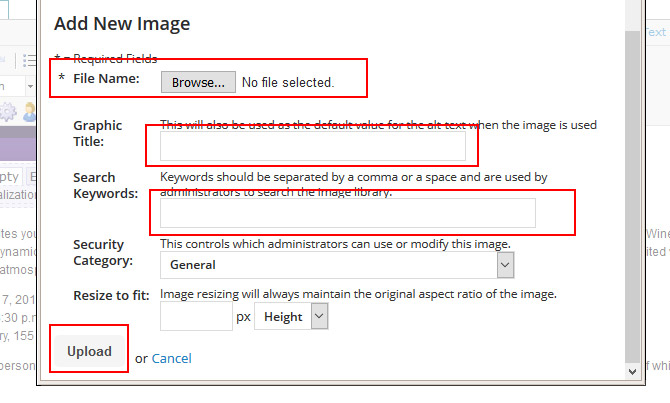Click the Graphic Title label
The image size is (670, 403).
[98, 133]
